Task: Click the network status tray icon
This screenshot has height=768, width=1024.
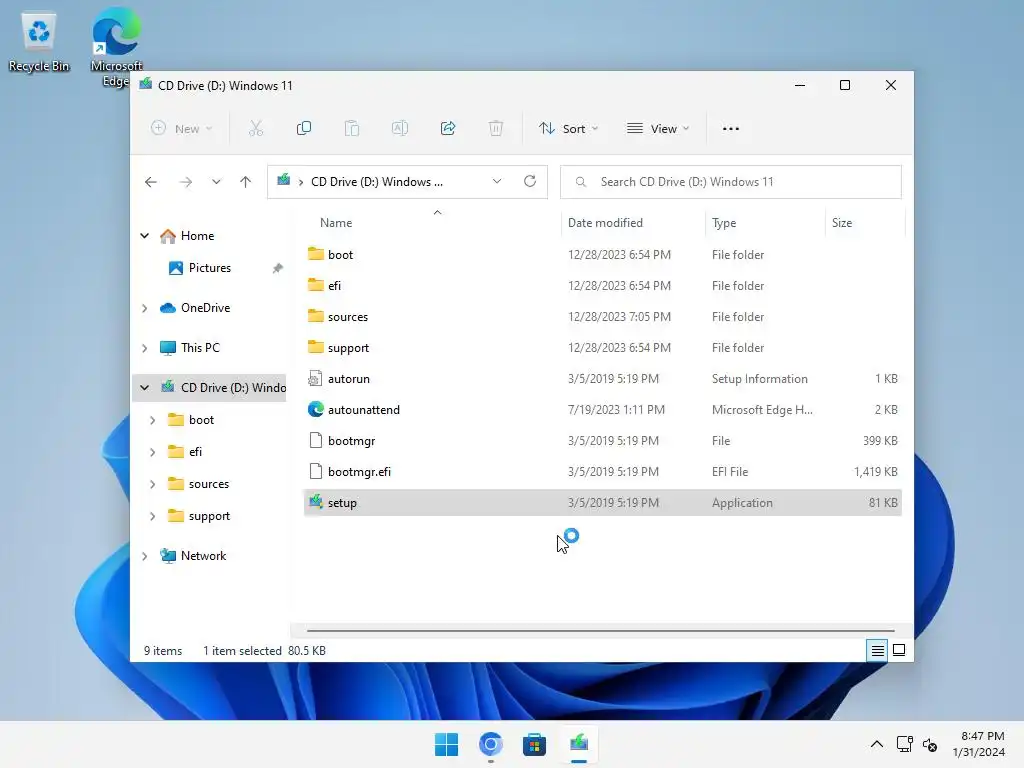Action: (x=904, y=744)
